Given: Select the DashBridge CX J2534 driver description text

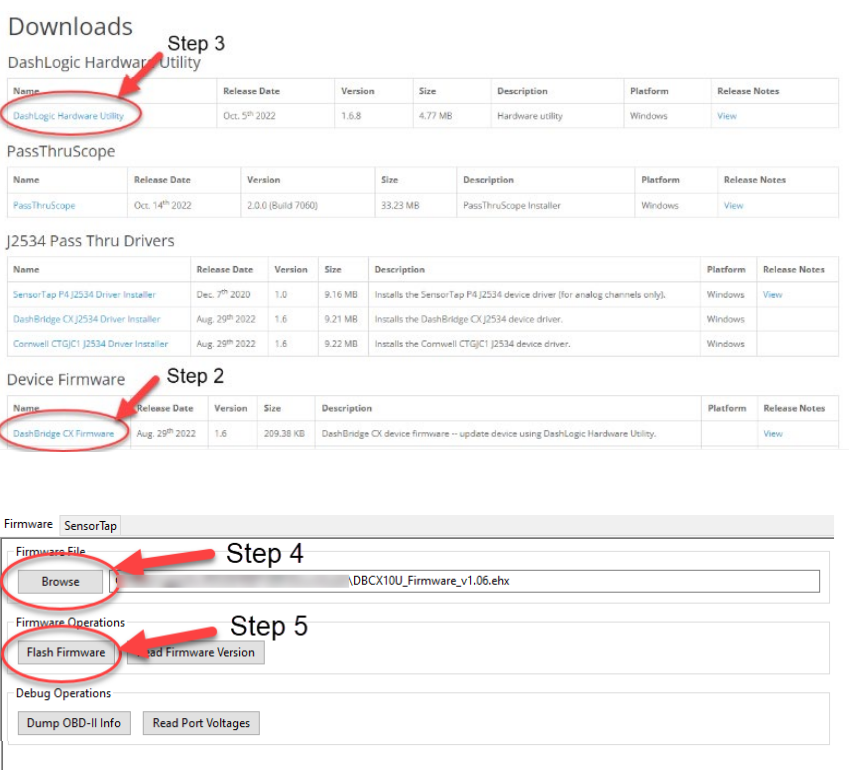Looking at the screenshot, I should 468,319.
